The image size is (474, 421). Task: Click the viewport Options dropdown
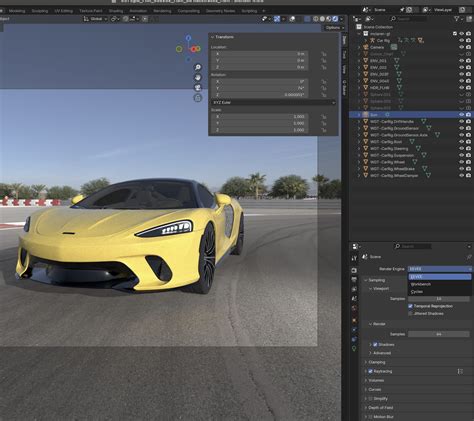[x=334, y=28]
